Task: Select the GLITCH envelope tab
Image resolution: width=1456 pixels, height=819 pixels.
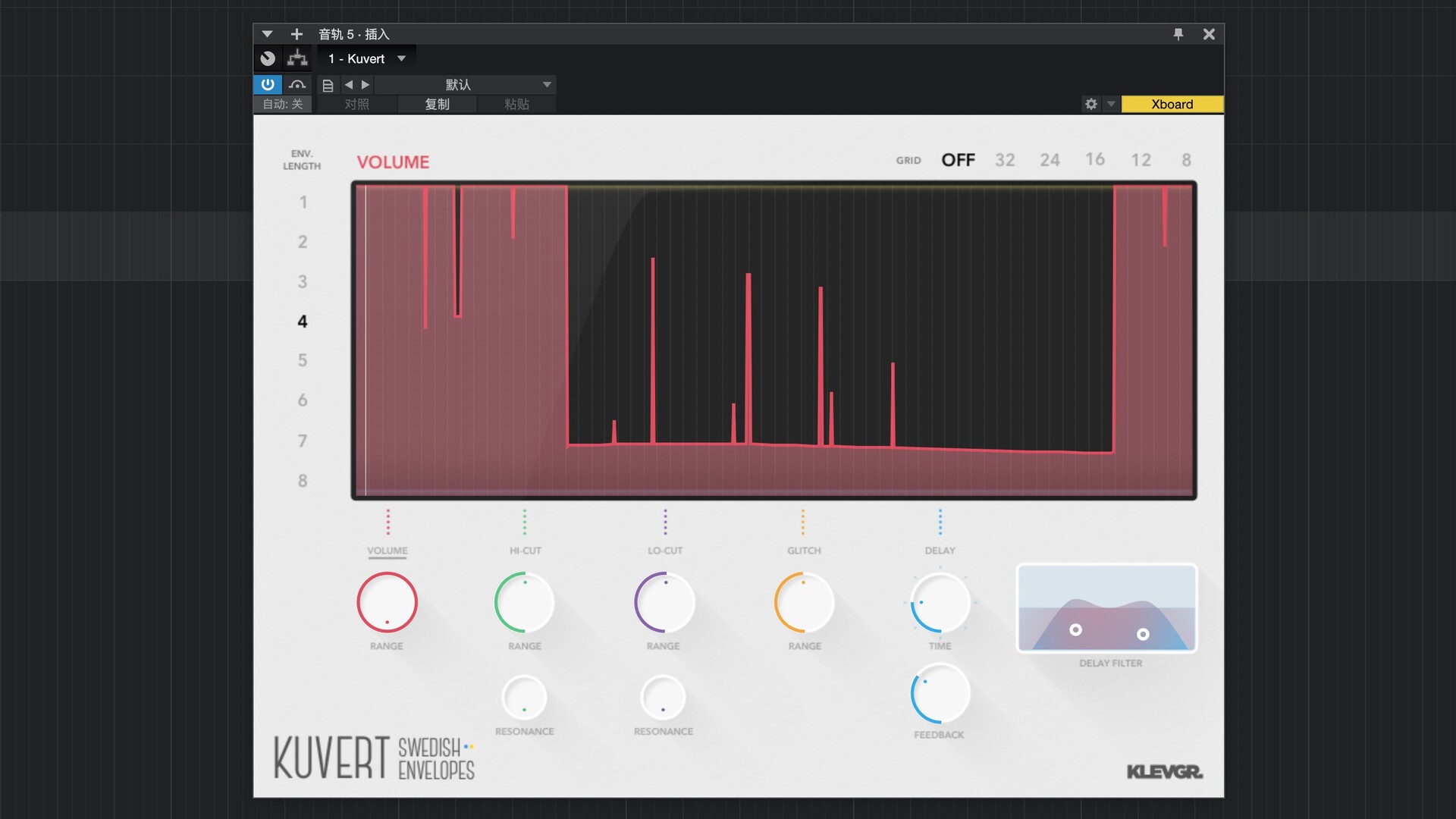Action: [x=804, y=551]
